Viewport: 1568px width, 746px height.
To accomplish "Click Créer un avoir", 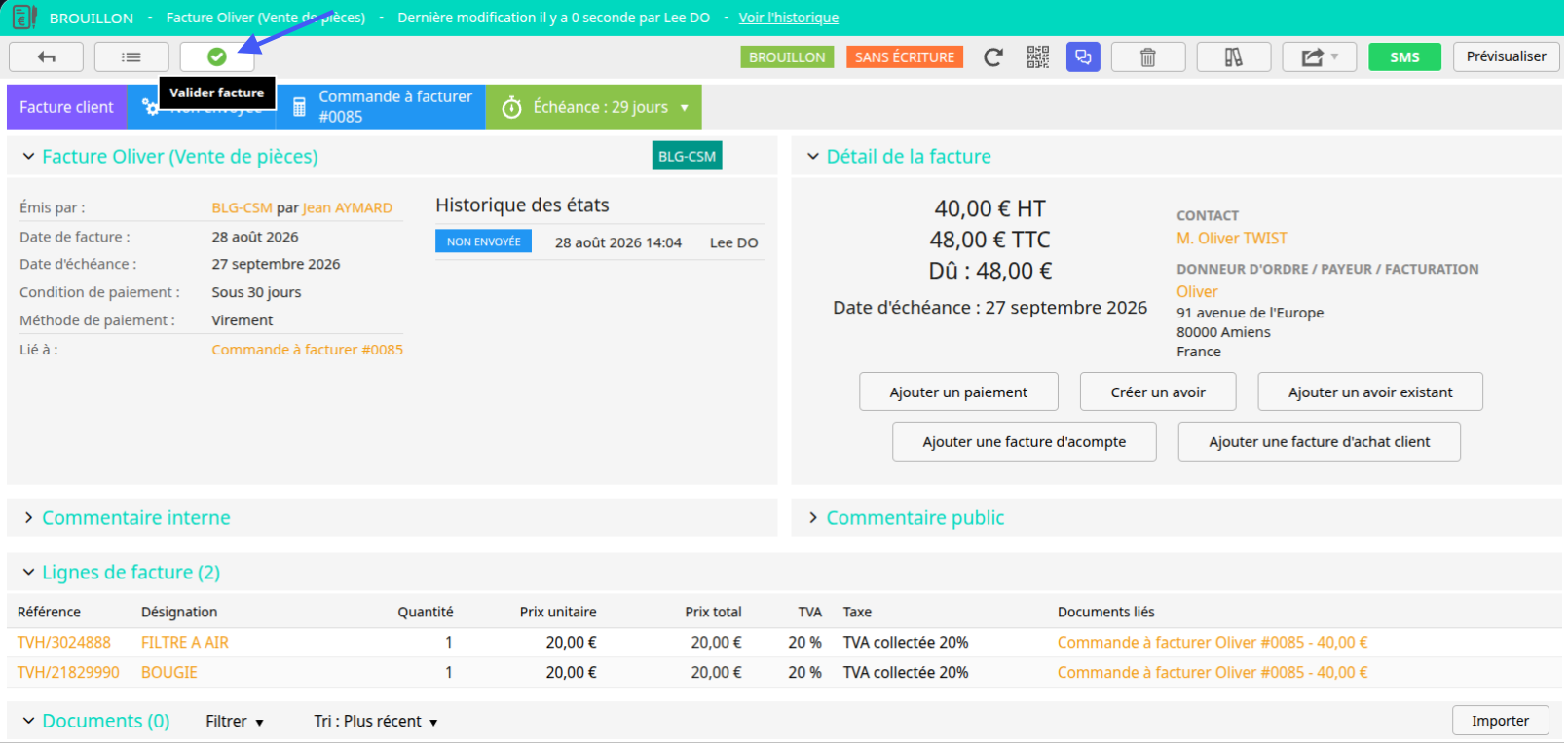I will 1158,392.
